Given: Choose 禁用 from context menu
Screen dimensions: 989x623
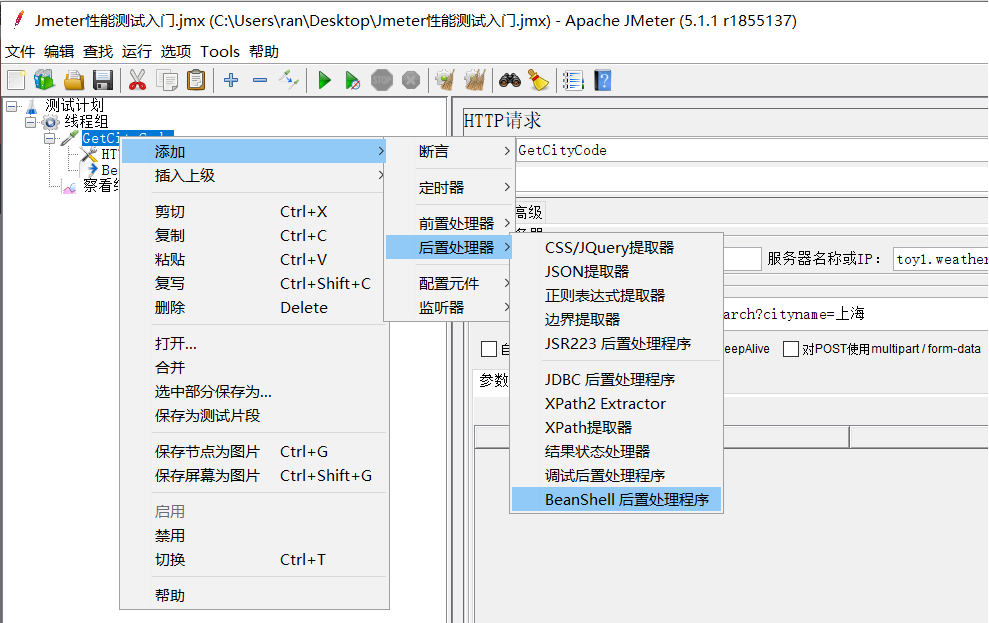Looking at the screenshot, I should tap(254, 536).
